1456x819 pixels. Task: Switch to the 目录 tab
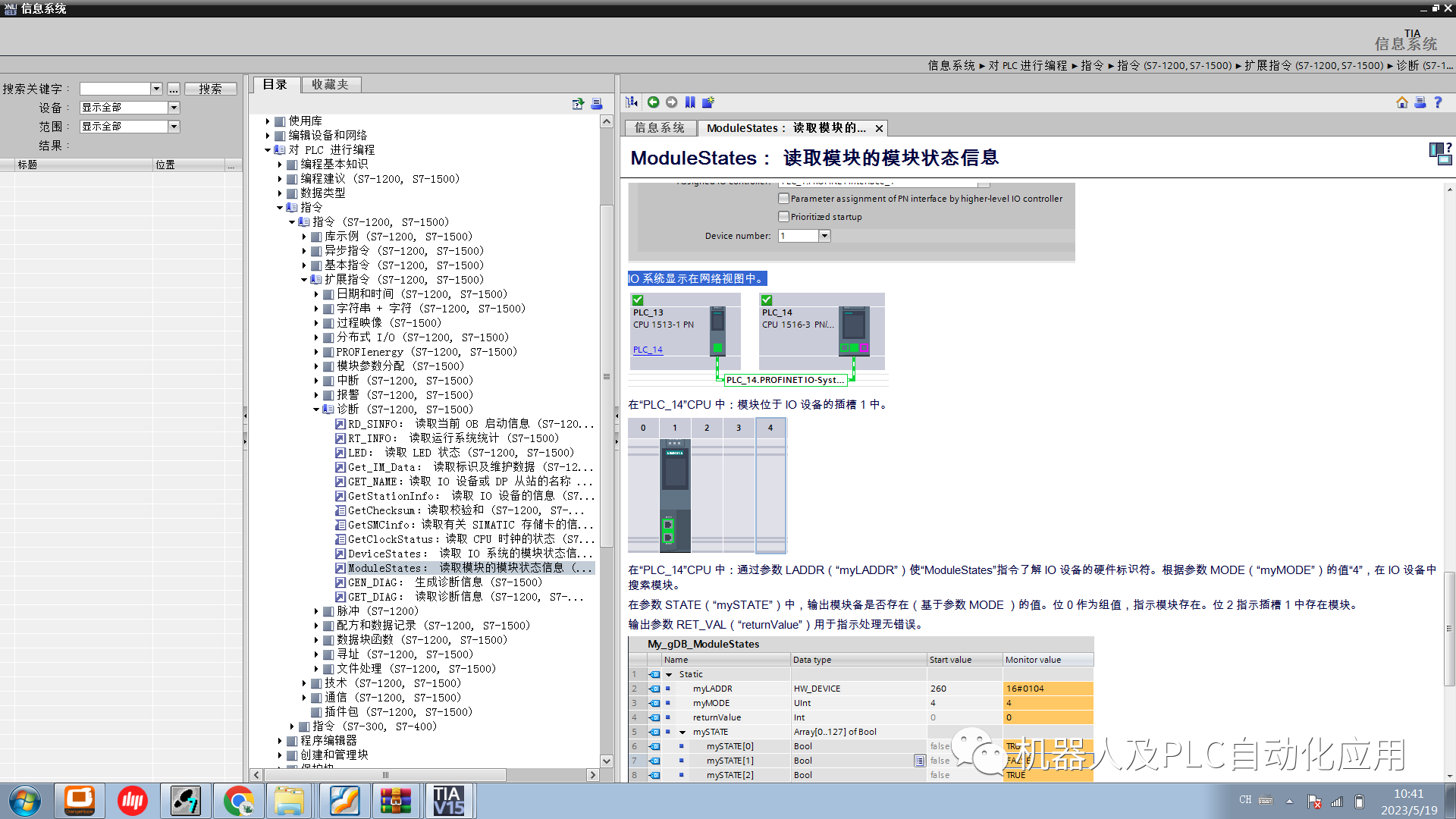pos(275,85)
